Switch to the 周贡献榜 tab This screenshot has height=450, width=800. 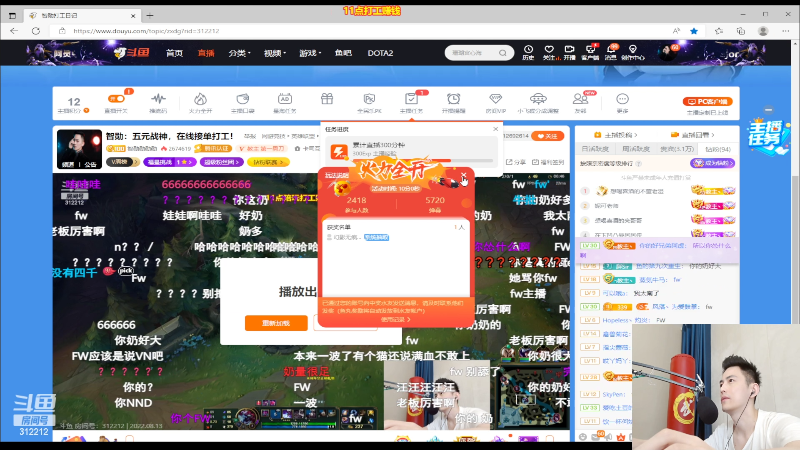[x=636, y=149]
